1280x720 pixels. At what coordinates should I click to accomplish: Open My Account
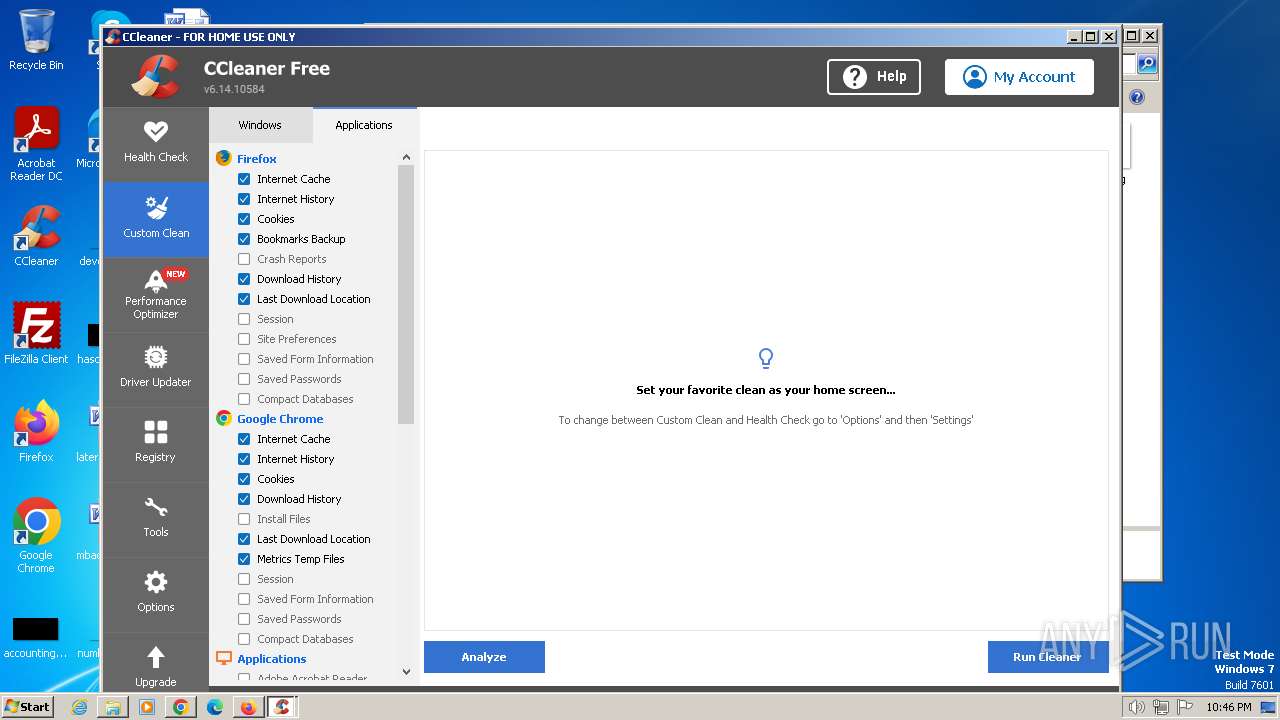[x=1019, y=77]
